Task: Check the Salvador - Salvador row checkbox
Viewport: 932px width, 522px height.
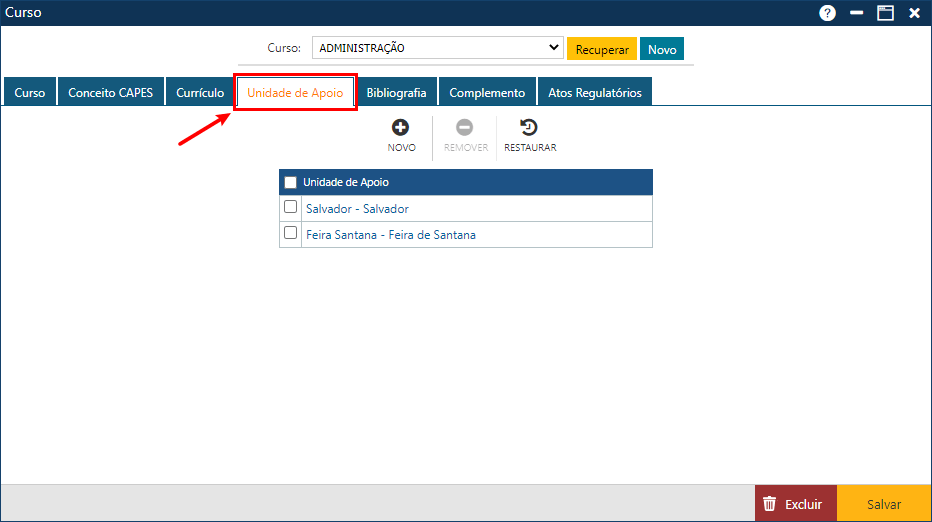Action: (291, 207)
